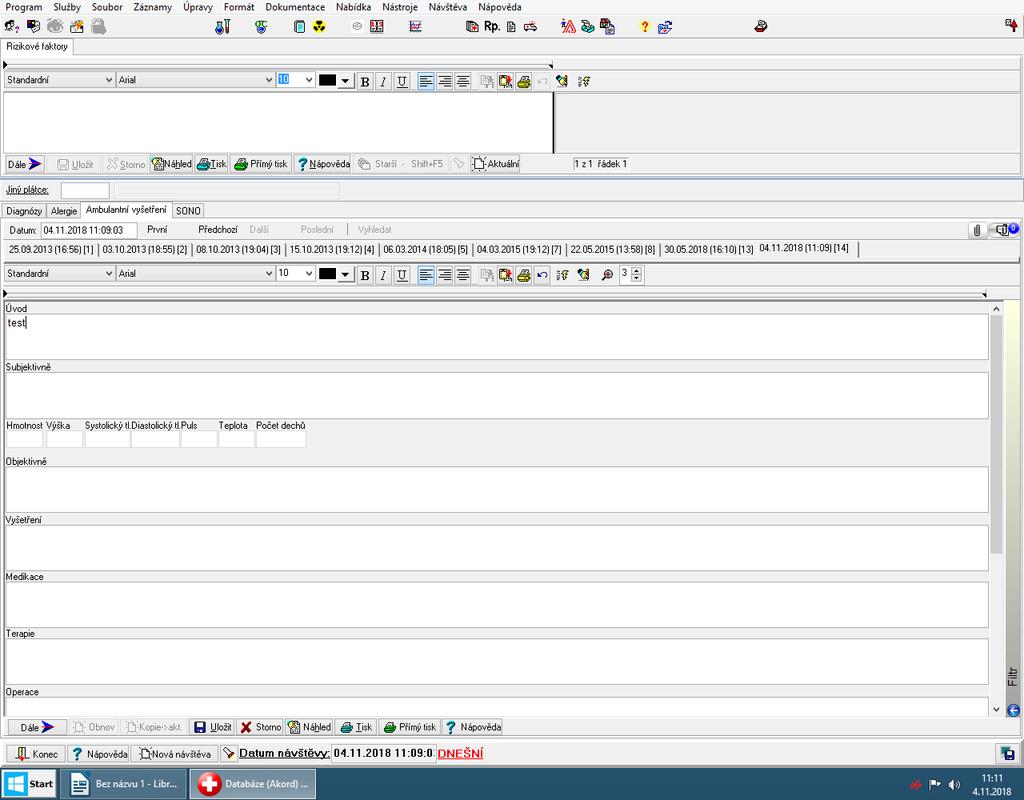1024x800 pixels.
Task: Click the red exit arrow icon at toolbar end
Action: coord(1011,26)
